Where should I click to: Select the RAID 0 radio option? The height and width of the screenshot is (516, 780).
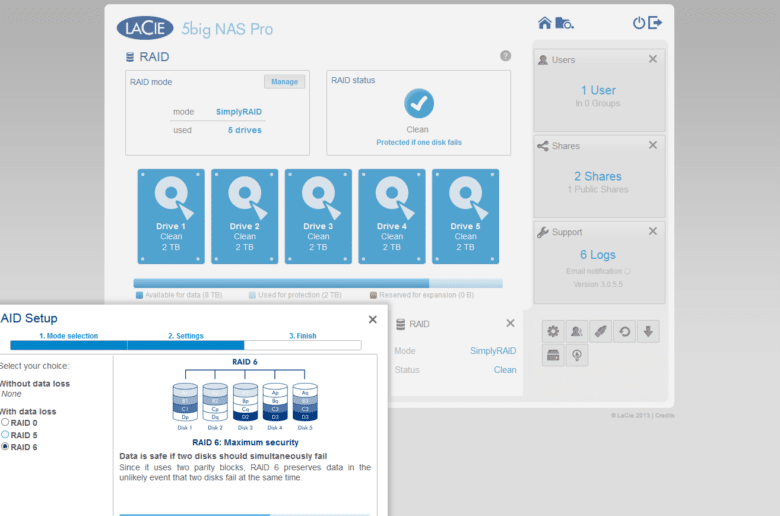[5, 422]
